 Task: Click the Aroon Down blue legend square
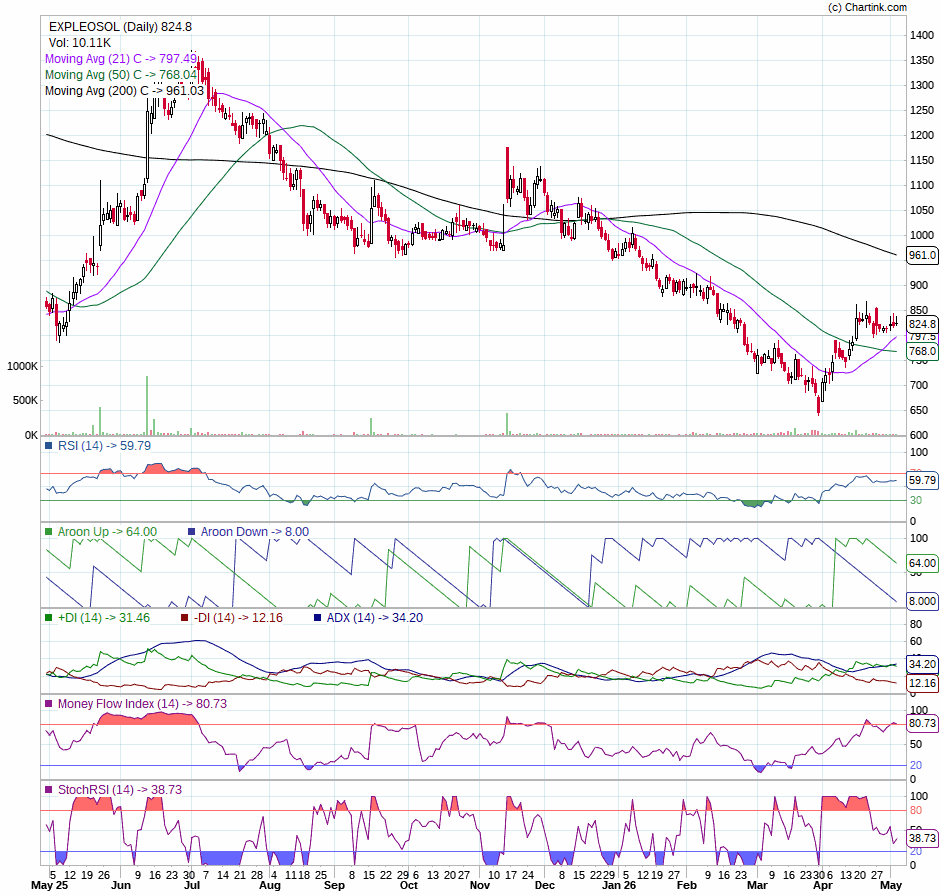click(191, 532)
